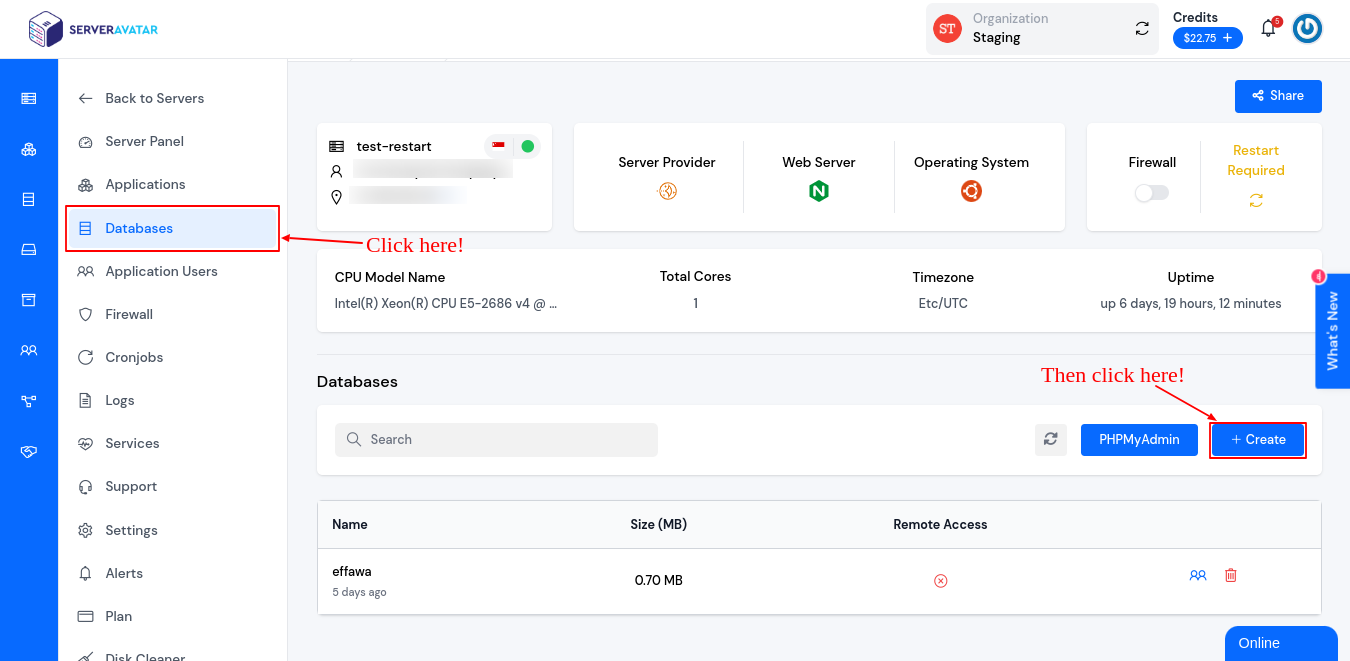Viewport: 1350px width, 661px height.
Task: Click the Nginx web server icon
Action: pos(819,191)
